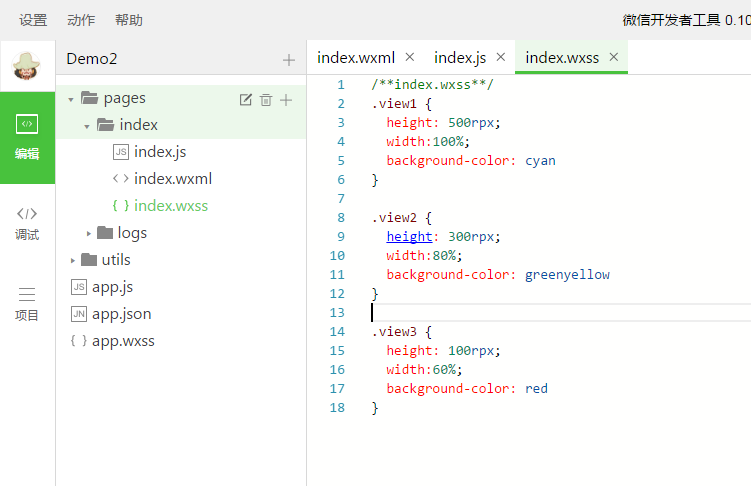Switch to the 编辑 editor panel
Viewport: 755px width, 486px height.
coord(27,137)
